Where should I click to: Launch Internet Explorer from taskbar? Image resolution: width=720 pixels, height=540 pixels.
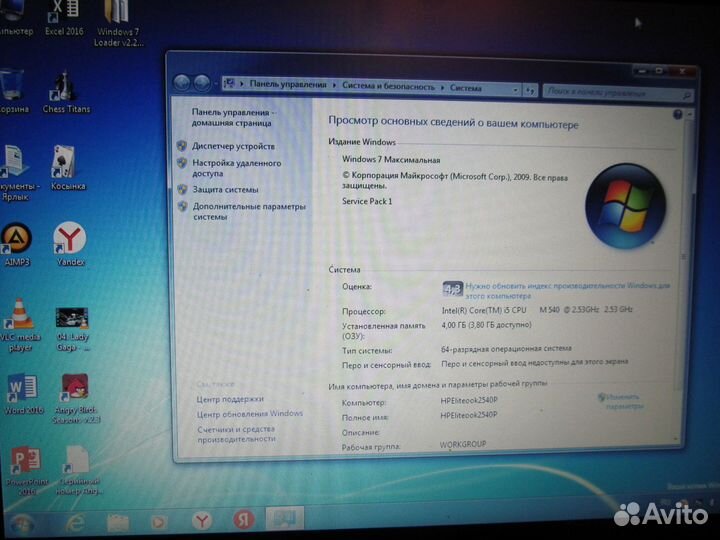(x=76, y=523)
